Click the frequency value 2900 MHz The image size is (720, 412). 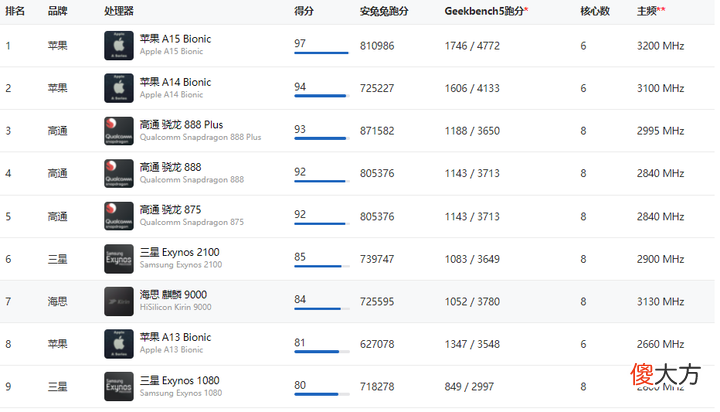pos(660,259)
